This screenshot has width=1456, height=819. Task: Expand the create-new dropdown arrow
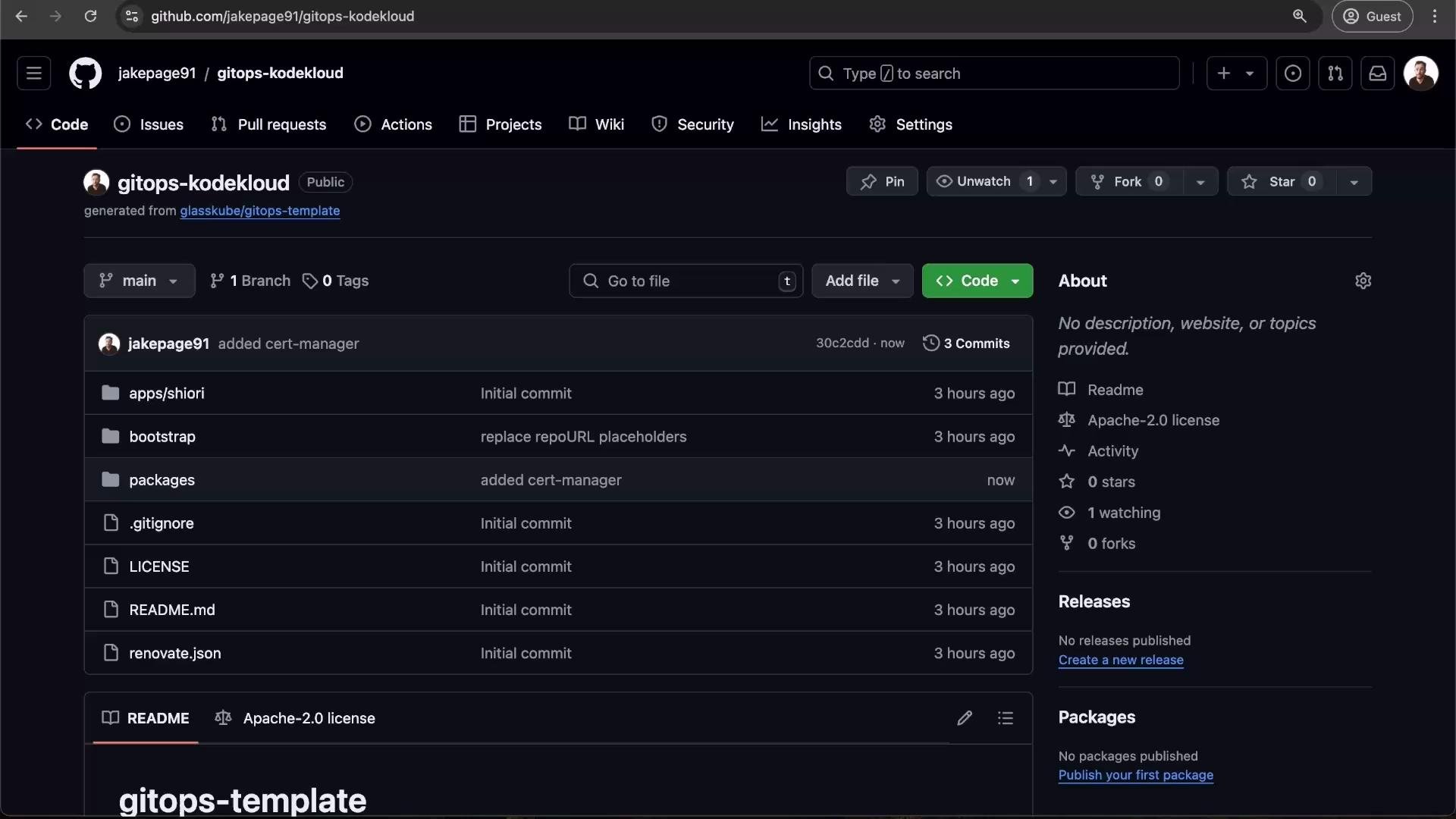point(1250,74)
